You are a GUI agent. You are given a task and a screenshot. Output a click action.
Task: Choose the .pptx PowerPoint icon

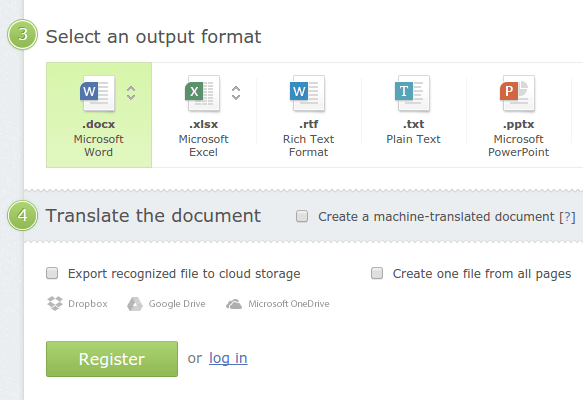point(518,93)
